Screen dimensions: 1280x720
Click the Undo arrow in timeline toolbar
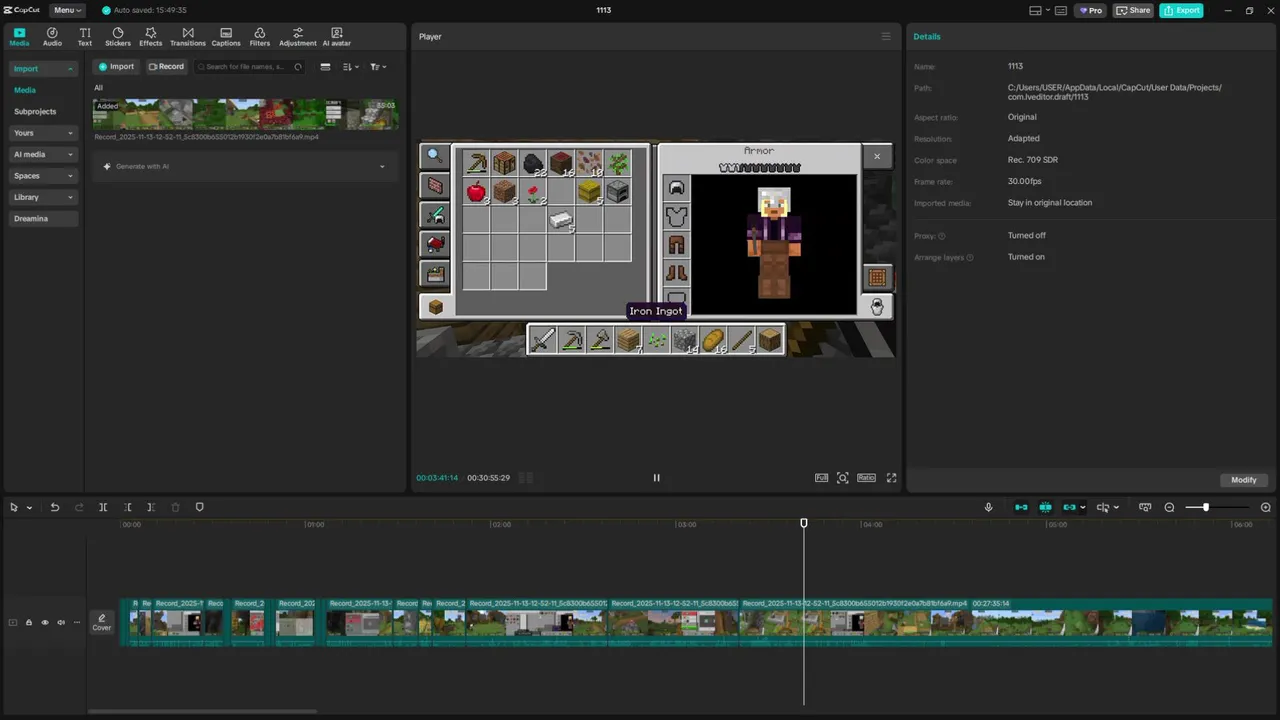click(55, 507)
